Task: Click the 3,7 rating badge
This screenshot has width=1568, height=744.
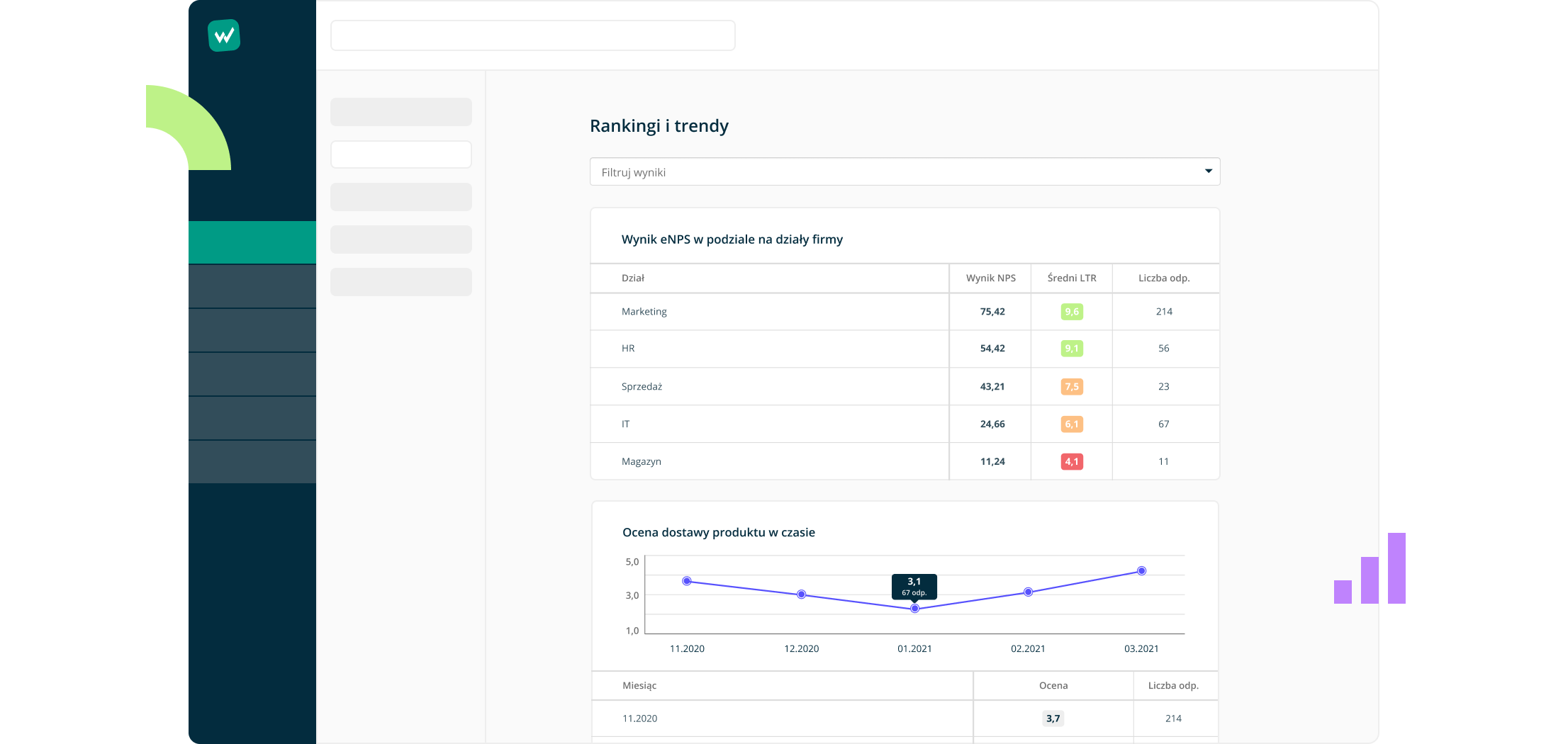Action: (x=1053, y=718)
